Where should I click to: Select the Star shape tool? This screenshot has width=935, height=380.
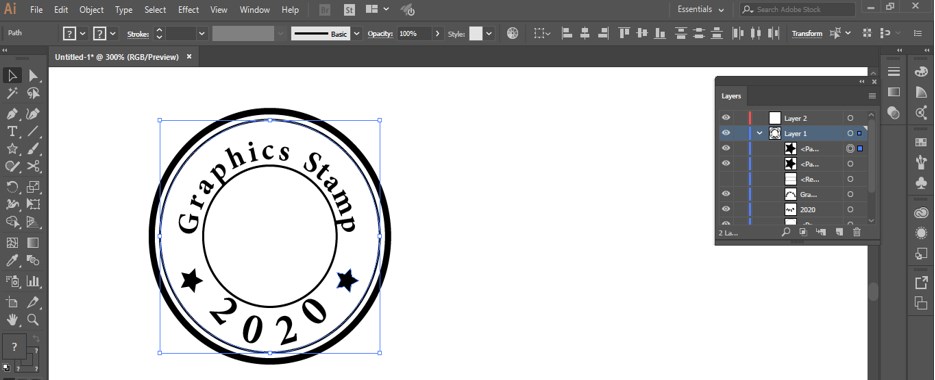(x=12, y=149)
